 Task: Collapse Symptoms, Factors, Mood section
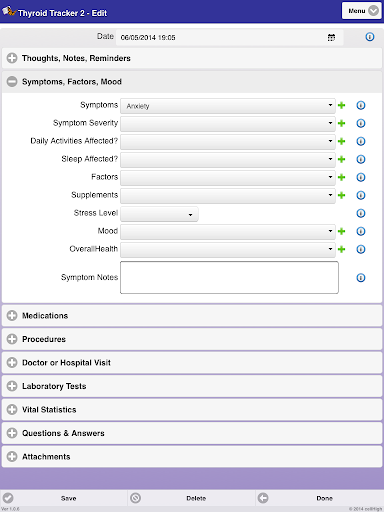point(192,82)
